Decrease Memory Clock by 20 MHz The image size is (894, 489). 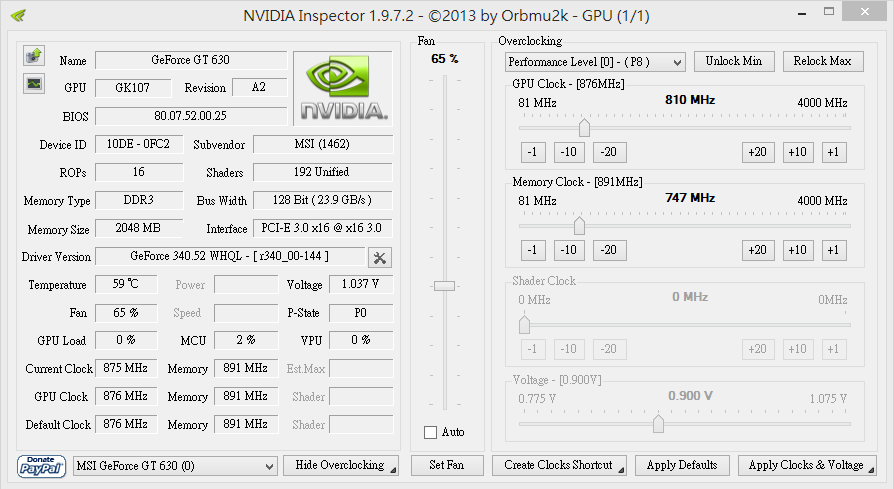609,250
